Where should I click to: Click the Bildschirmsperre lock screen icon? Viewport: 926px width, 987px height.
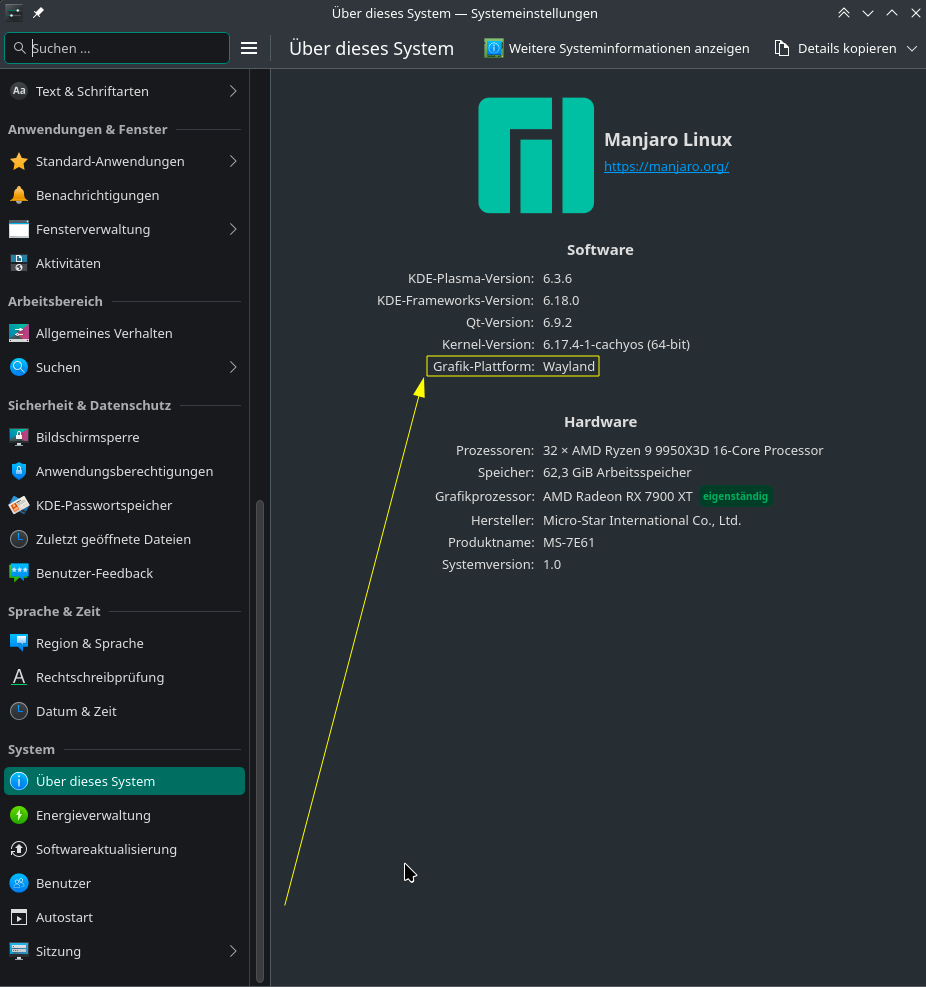(19, 437)
